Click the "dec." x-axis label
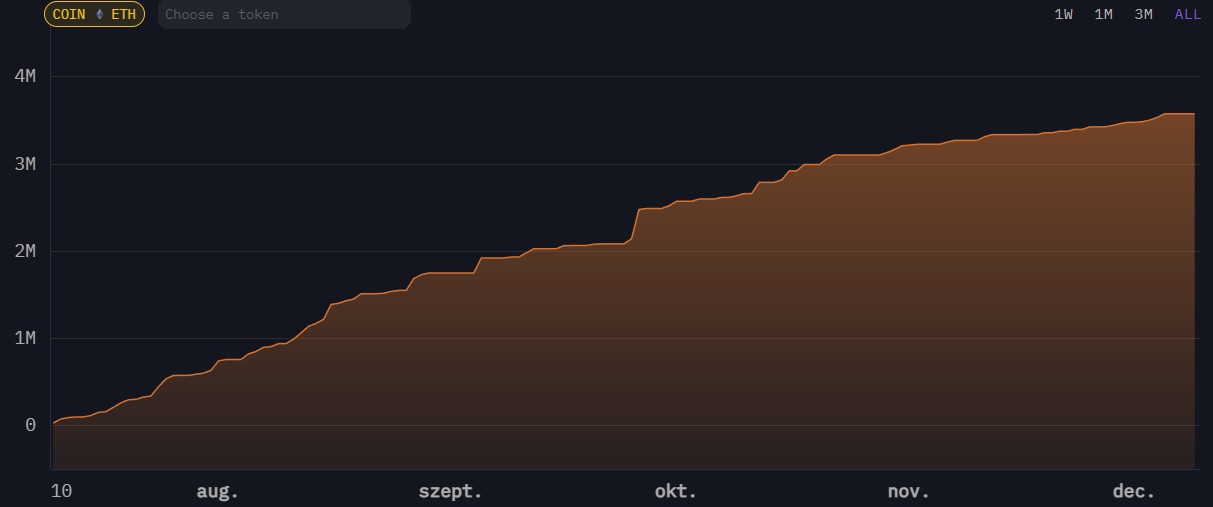1213x507 pixels. 1134,491
